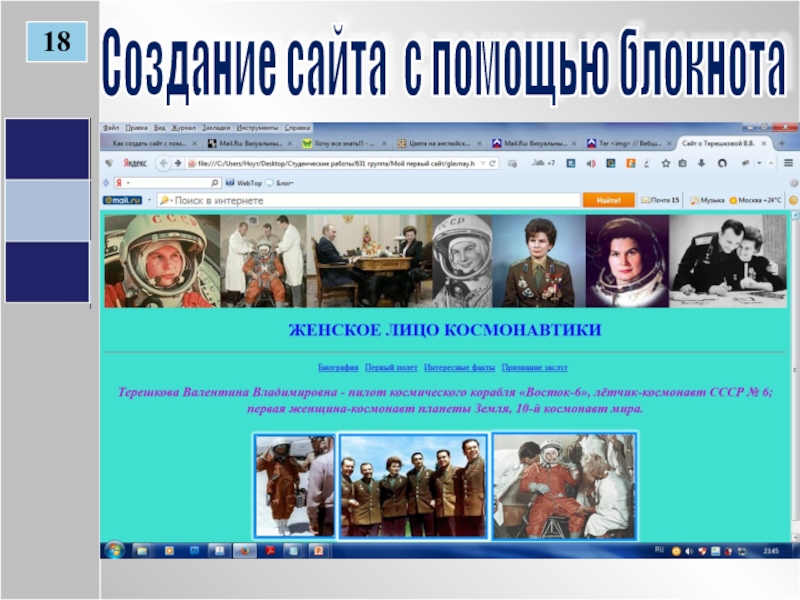Open the Блог dropdown in the bookmarks toolbar
Image resolution: width=800 pixels, height=600 pixels.
pos(280,183)
